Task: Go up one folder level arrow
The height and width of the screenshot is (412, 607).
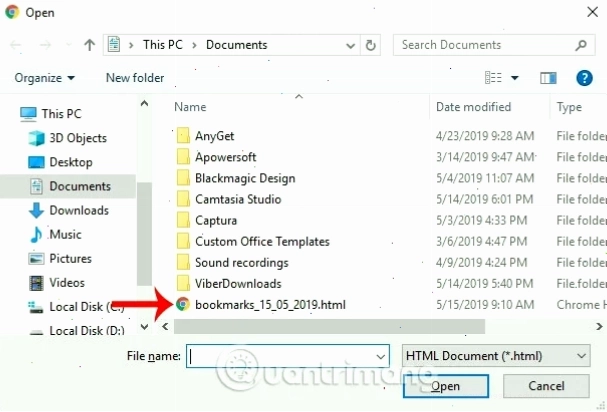Action: 89,45
